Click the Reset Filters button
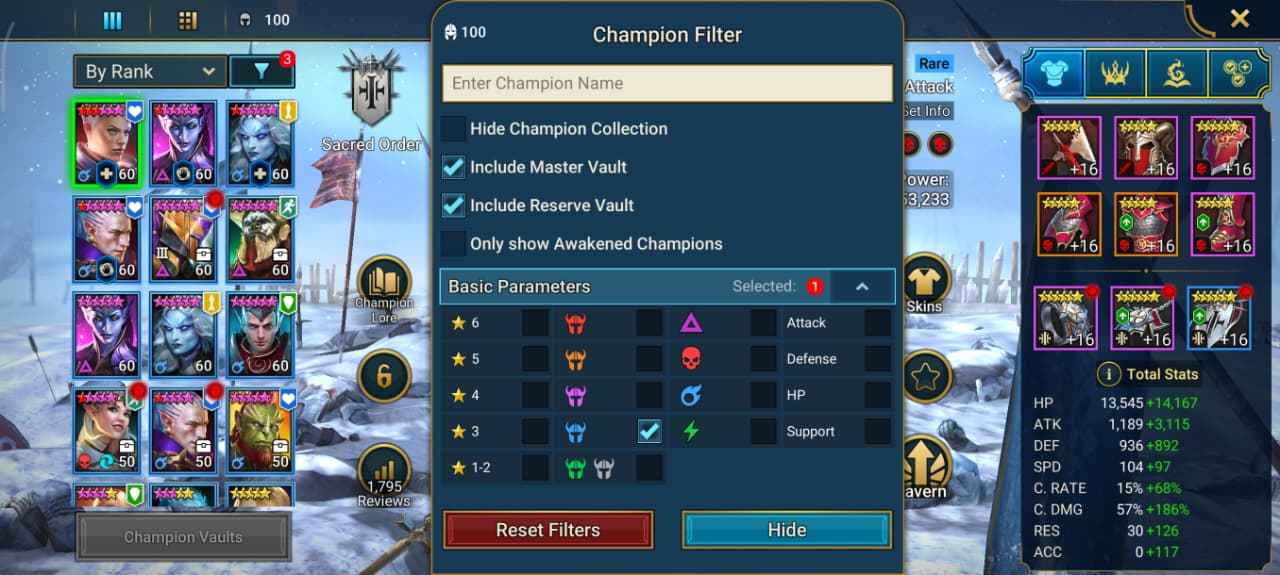This screenshot has width=1280, height=575. click(548, 530)
